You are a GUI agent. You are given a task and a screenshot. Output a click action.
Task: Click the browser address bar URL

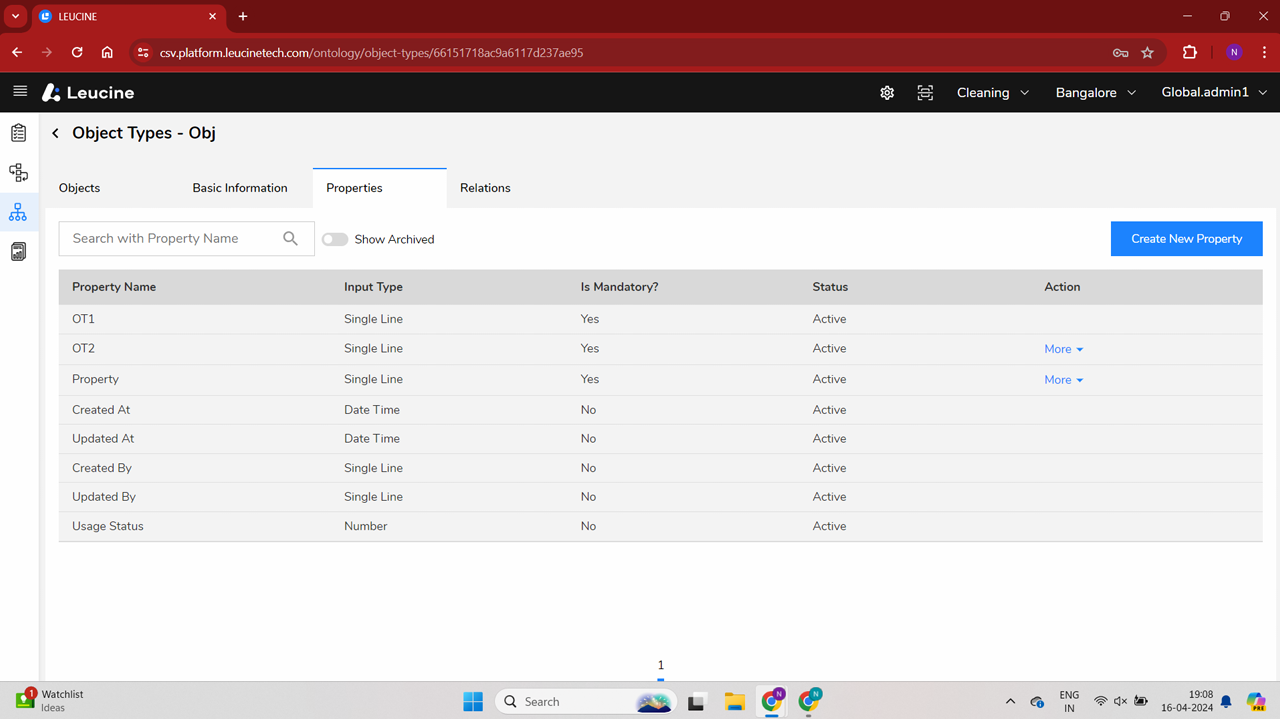(371, 53)
